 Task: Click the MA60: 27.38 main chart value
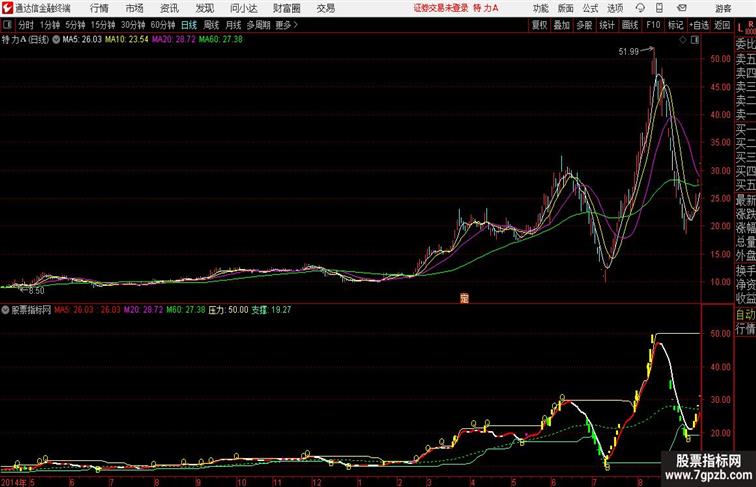click(x=221, y=40)
